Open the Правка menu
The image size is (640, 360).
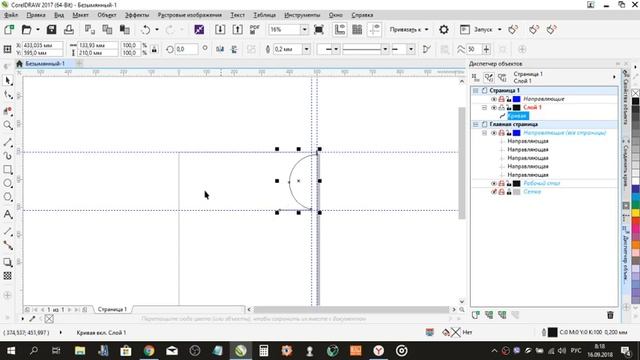[x=36, y=15]
